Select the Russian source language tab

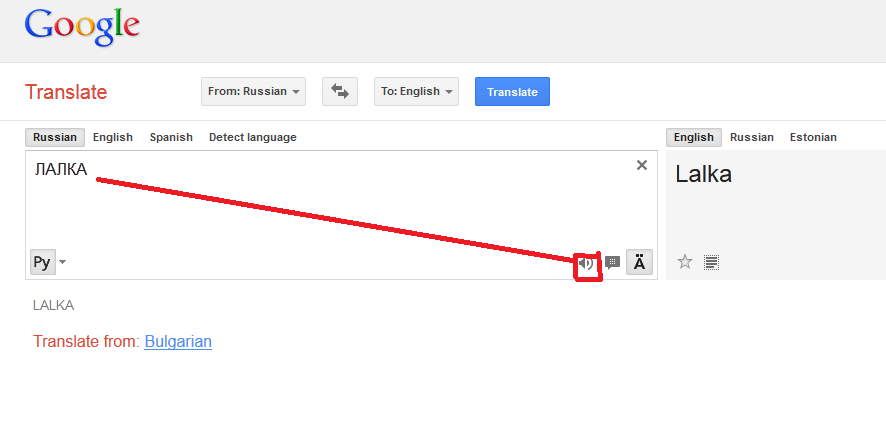(x=55, y=137)
